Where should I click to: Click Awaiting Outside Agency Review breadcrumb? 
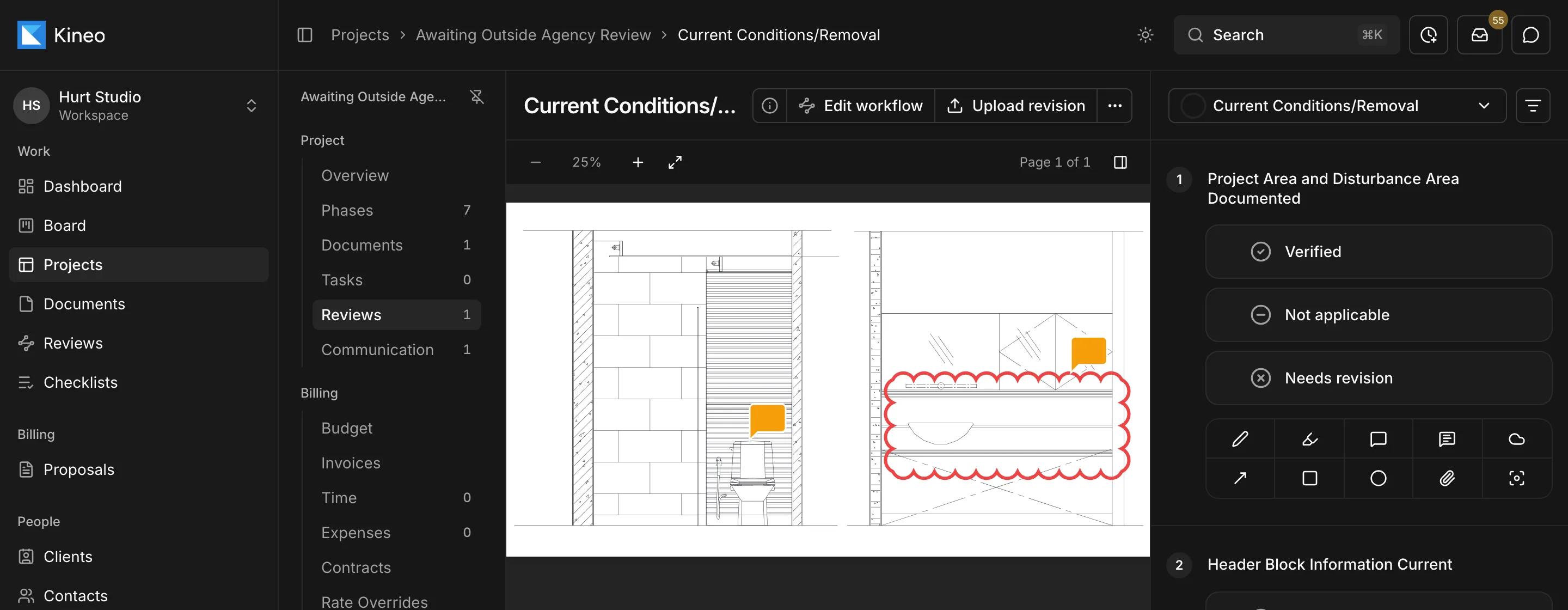pos(533,35)
